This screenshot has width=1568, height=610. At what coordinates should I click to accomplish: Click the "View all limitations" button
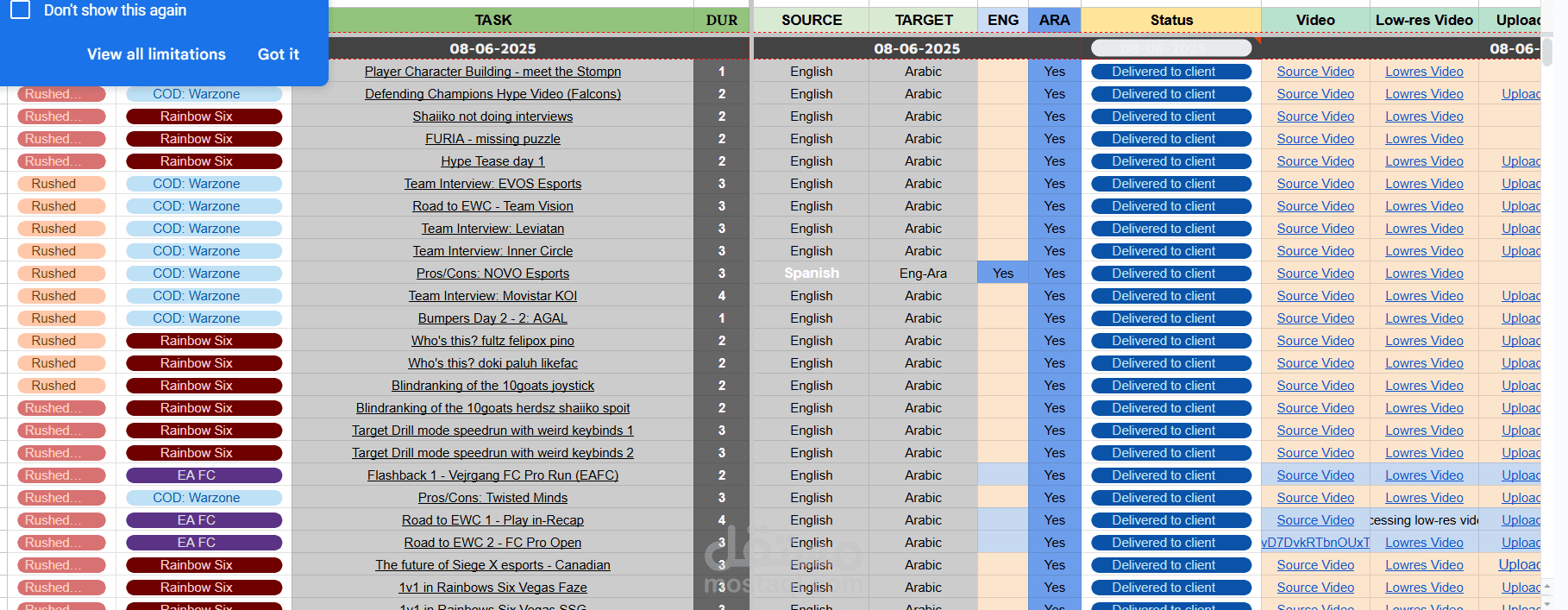[156, 54]
